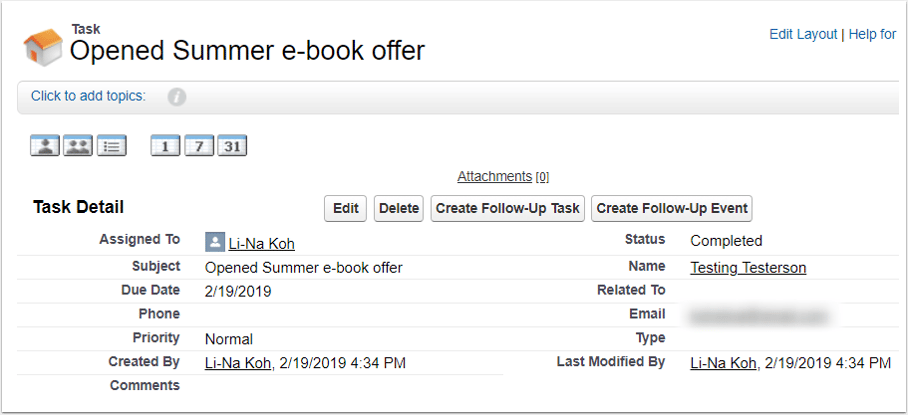The width and height of the screenshot is (908, 415).
Task: Click Li-Na Koh's profile avatar icon
Action: pyautogui.click(x=215, y=243)
